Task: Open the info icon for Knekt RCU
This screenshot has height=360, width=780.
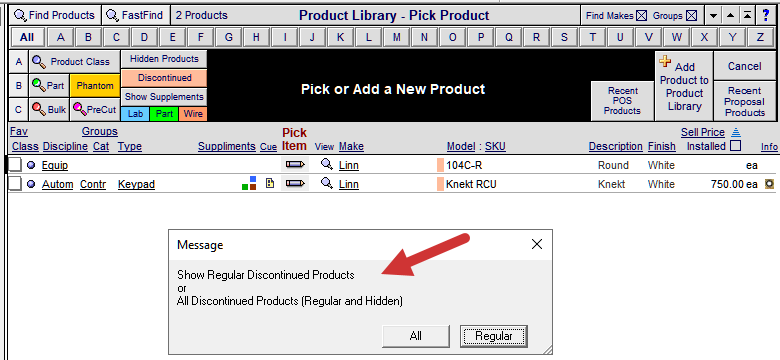Action: click(770, 184)
